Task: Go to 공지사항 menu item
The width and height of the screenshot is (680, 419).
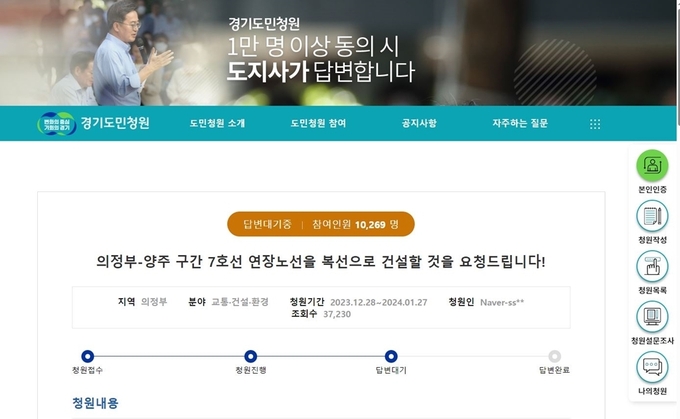Action: pos(419,123)
